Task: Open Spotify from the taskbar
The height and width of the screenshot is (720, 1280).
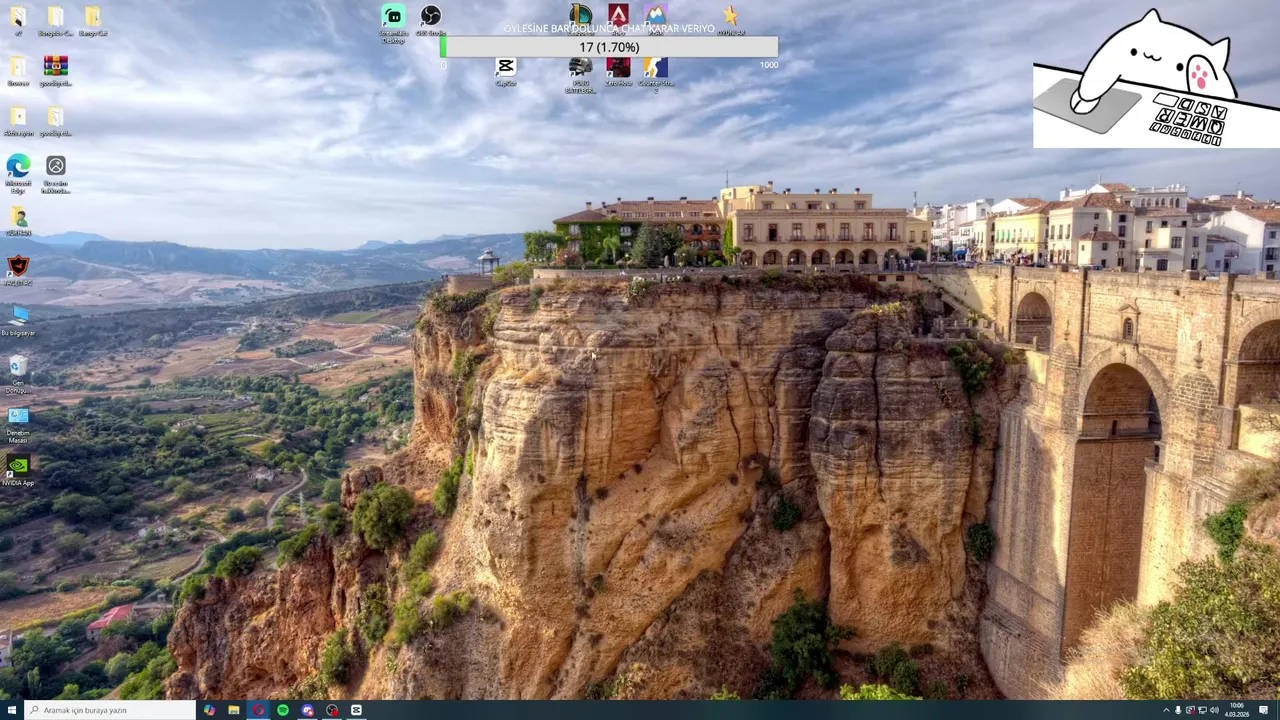Action: point(283,710)
